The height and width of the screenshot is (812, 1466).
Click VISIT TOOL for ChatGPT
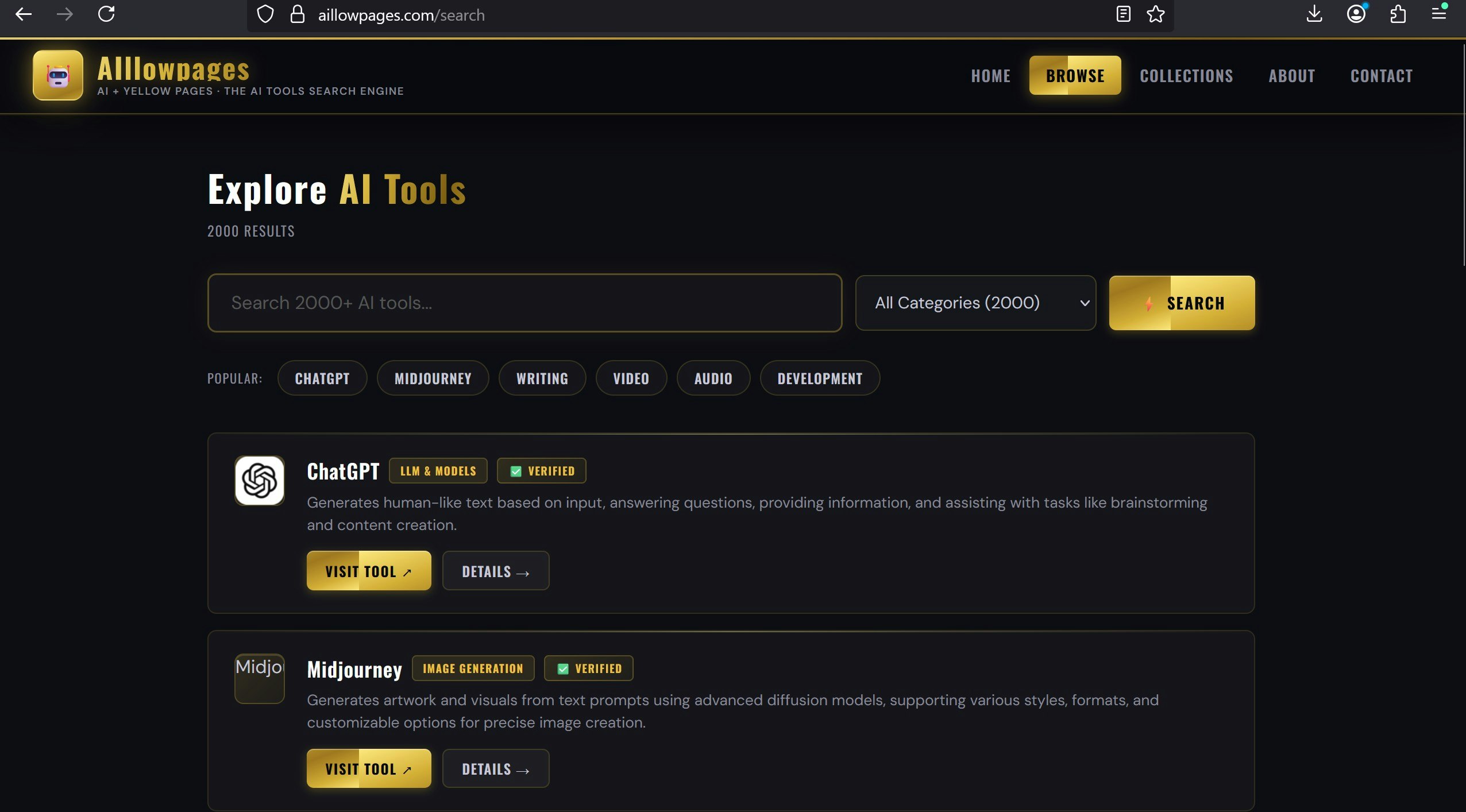(369, 571)
